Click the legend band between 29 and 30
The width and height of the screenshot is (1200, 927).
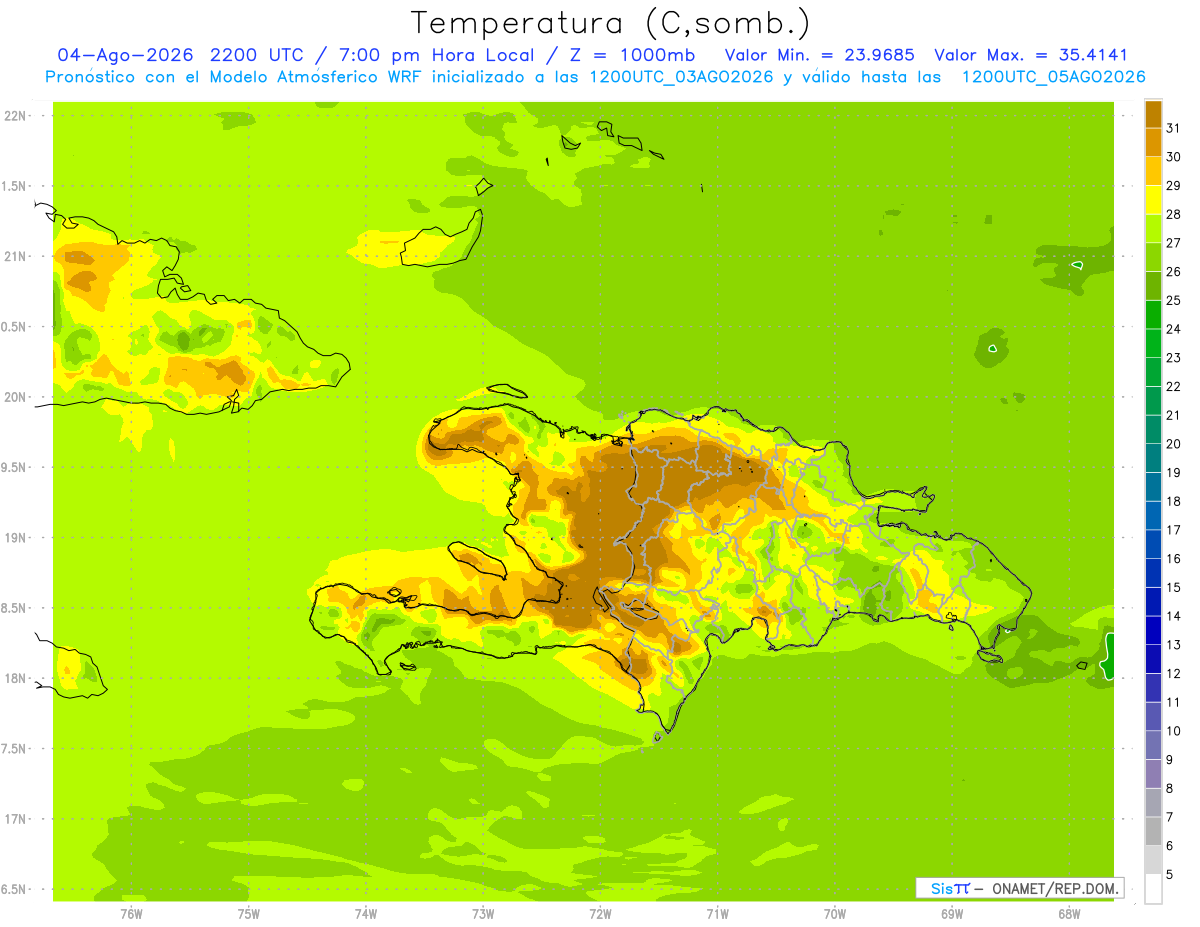(1153, 170)
